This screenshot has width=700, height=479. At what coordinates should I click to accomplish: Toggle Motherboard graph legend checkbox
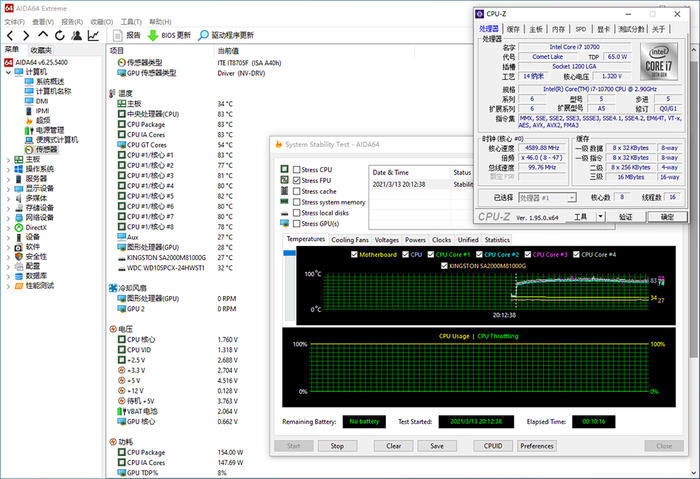point(354,254)
